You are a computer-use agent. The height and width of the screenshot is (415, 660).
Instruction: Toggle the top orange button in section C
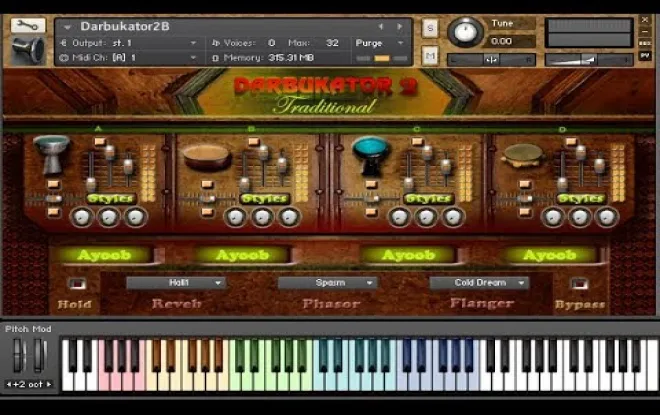417,141
